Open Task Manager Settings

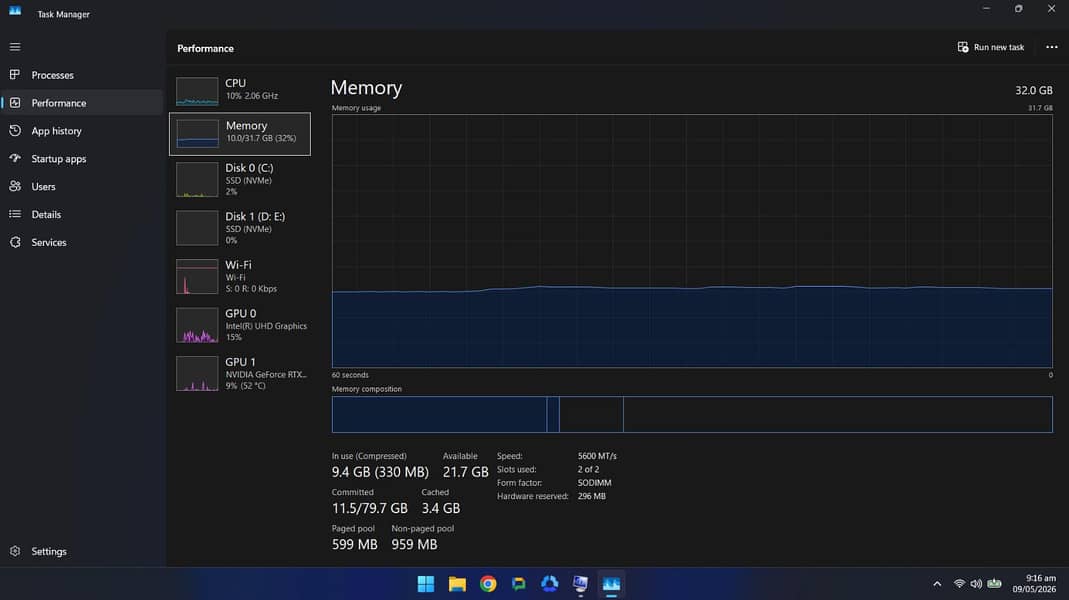(x=49, y=551)
